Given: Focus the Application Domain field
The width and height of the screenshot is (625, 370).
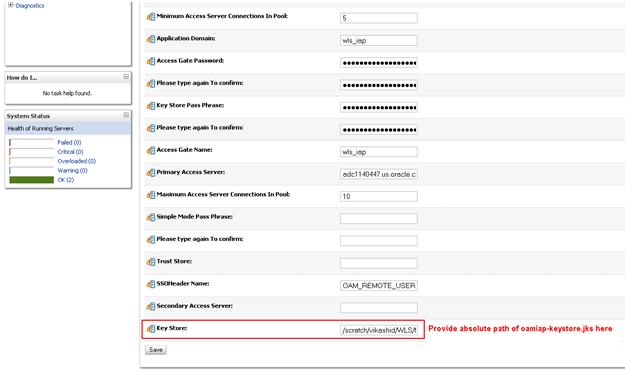Looking at the screenshot, I should tap(379, 40).
